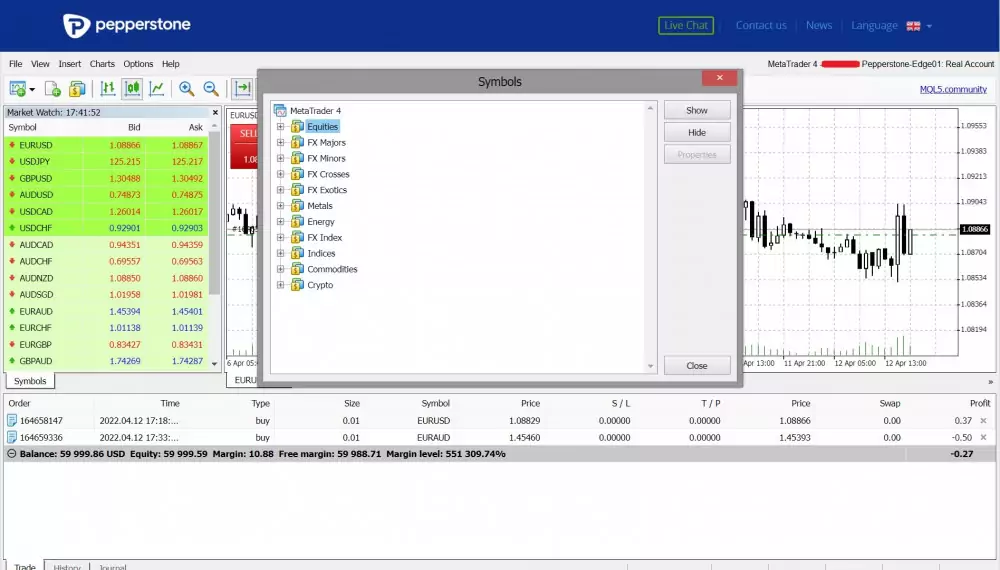The height and width of the screenshot is (570, 1000).
Task: Select USDJPY row in Market Watch
Action: [107, 161]
